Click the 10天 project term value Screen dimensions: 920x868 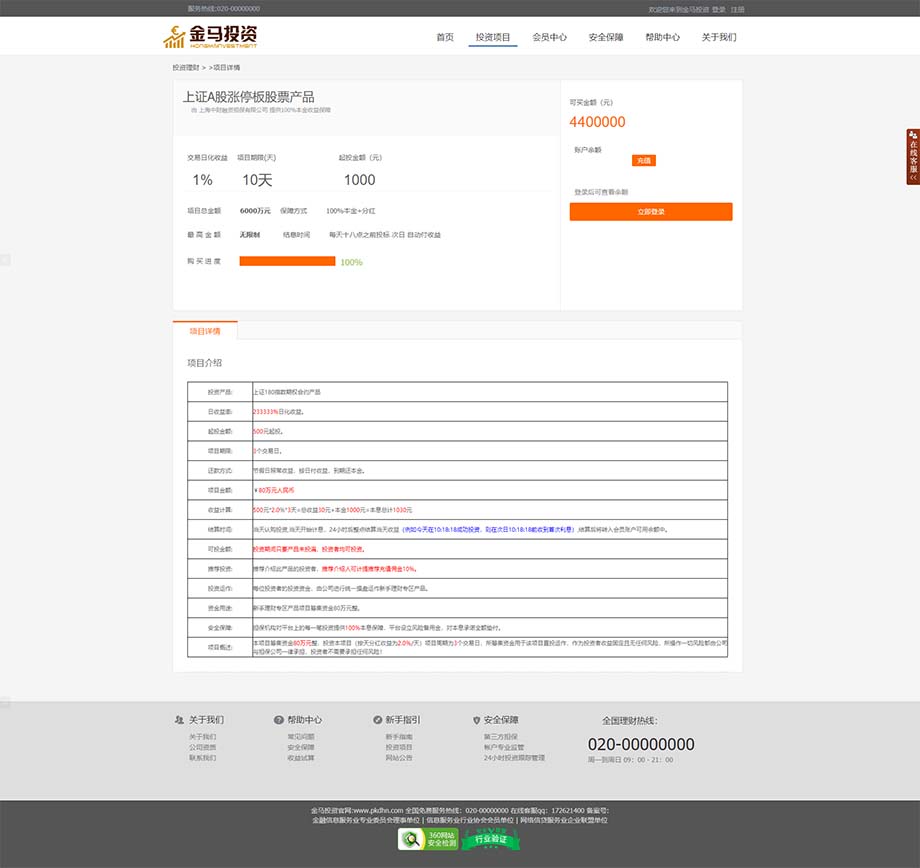pyautogui.click(x=257, y=180)
